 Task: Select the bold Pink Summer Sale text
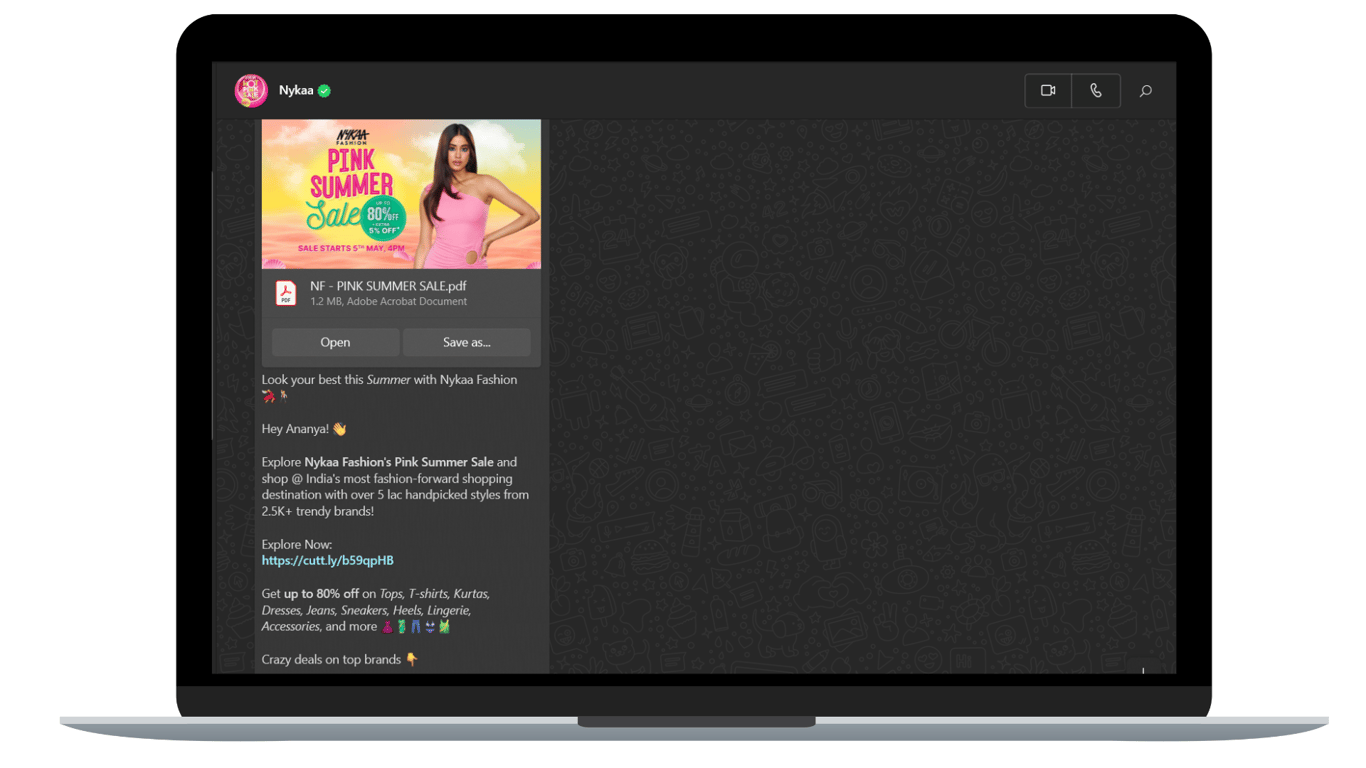point(442,462)
